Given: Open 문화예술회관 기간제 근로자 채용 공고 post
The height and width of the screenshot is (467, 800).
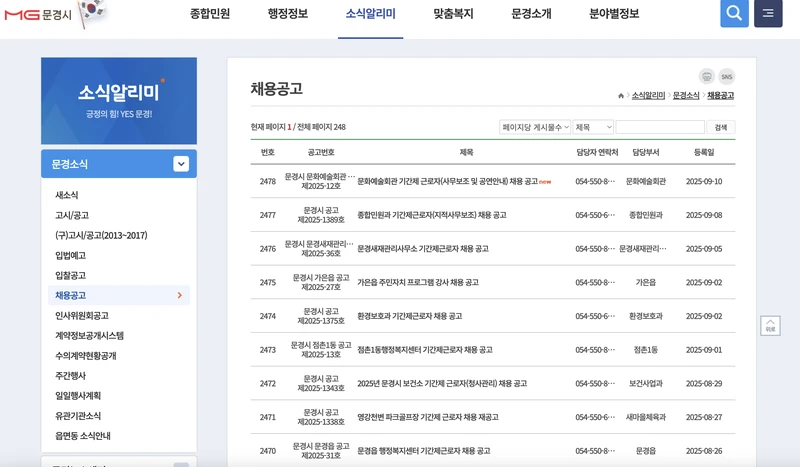Looking at the screenshot, I should (447, 181).
